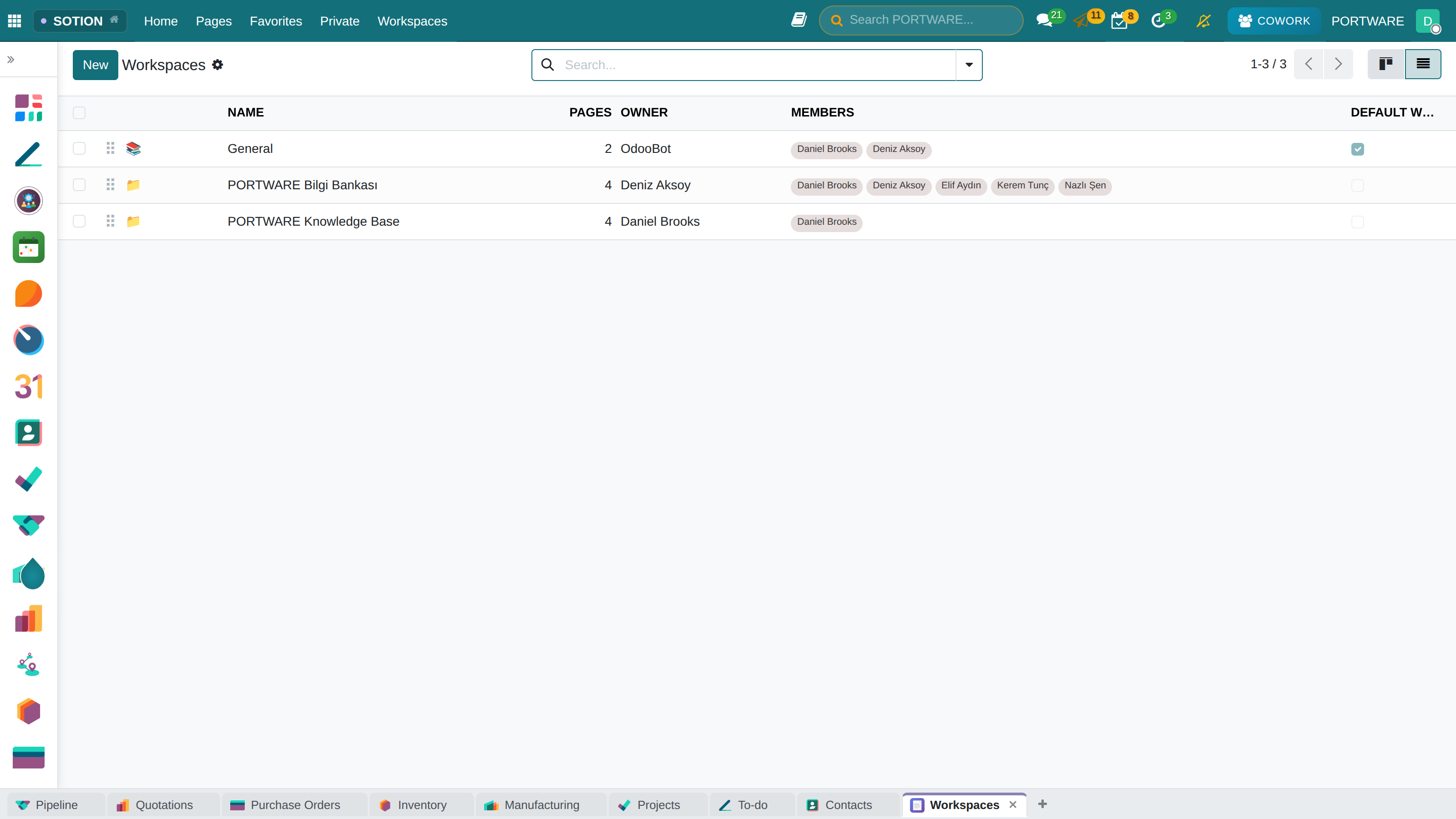Expand the search filter dropdown arrow
Image resolution: width=1456 pixels, height=819 pixels.
(969, 65)
